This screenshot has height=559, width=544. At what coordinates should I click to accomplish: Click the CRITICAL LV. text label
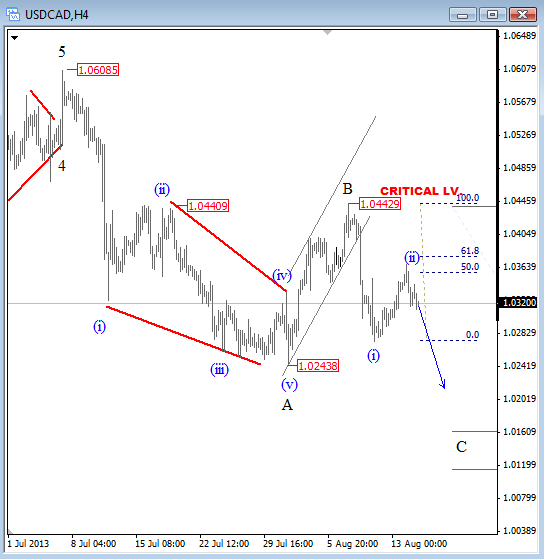421,191
